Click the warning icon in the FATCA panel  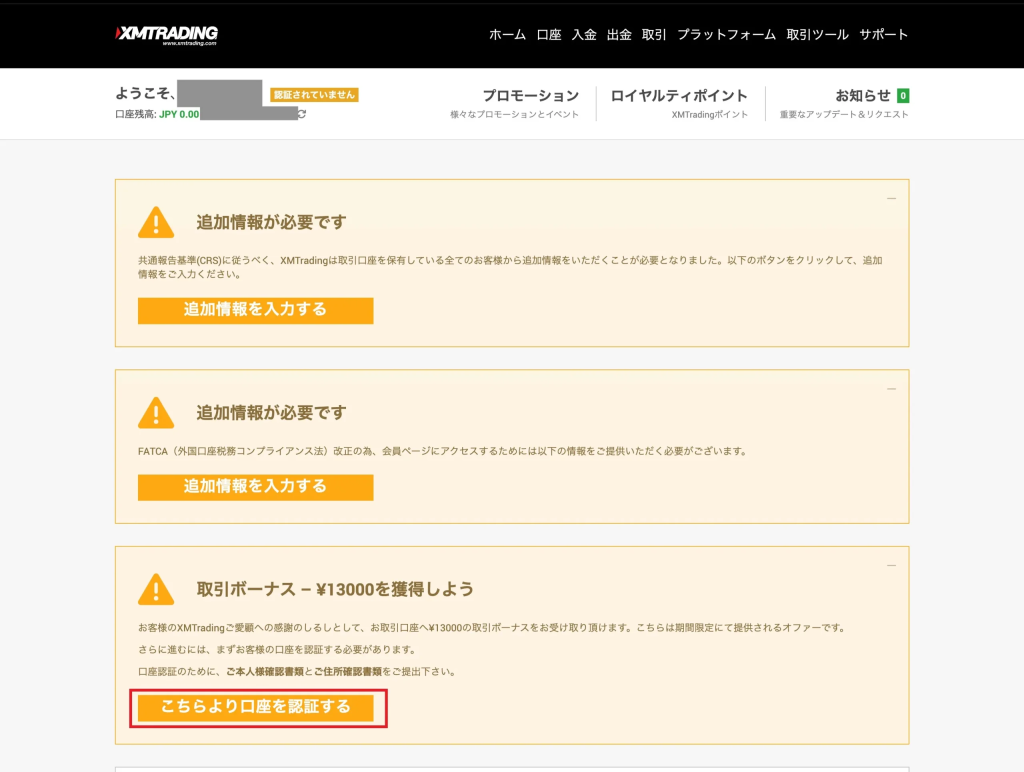pos(156,412)
